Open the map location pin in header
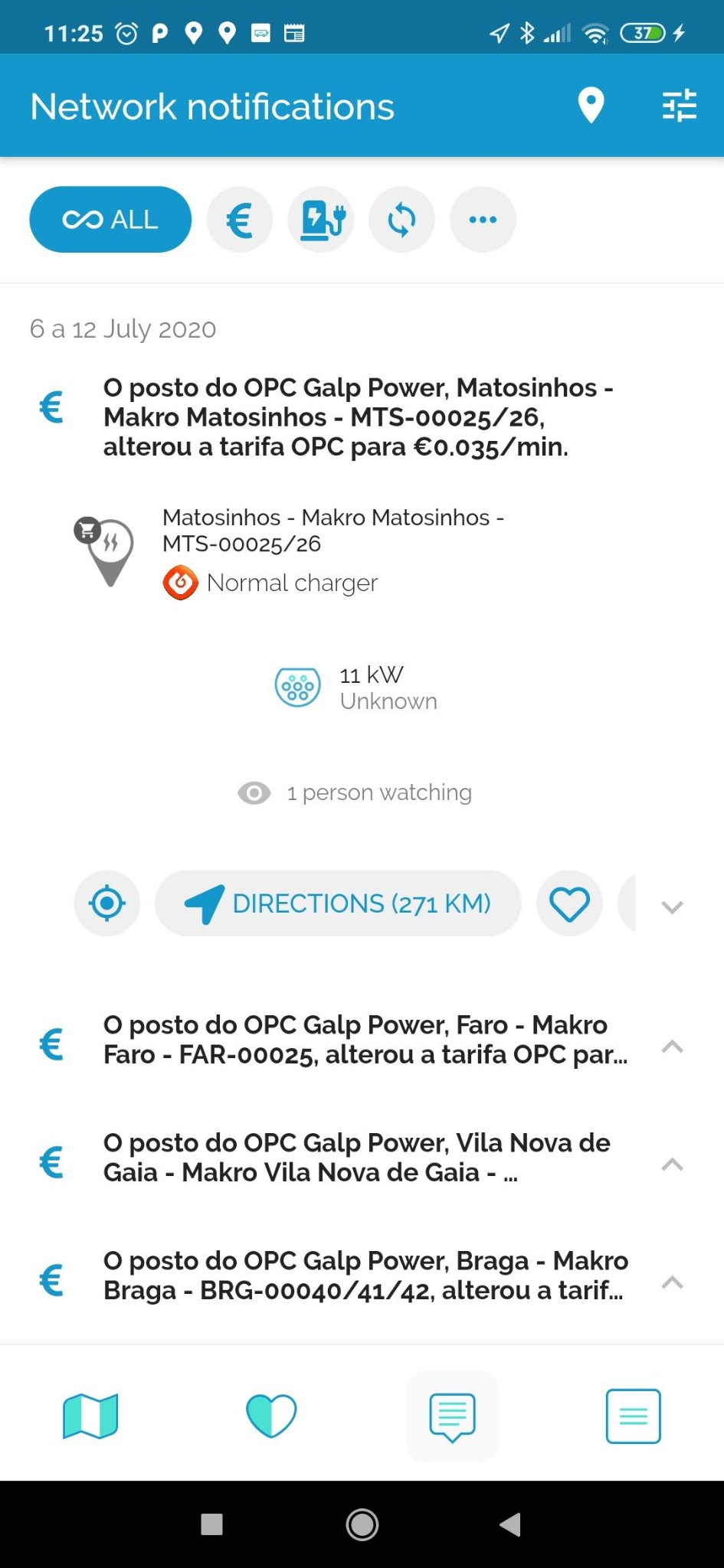This screenshot has width=724, height=1568. coord(591,106)
